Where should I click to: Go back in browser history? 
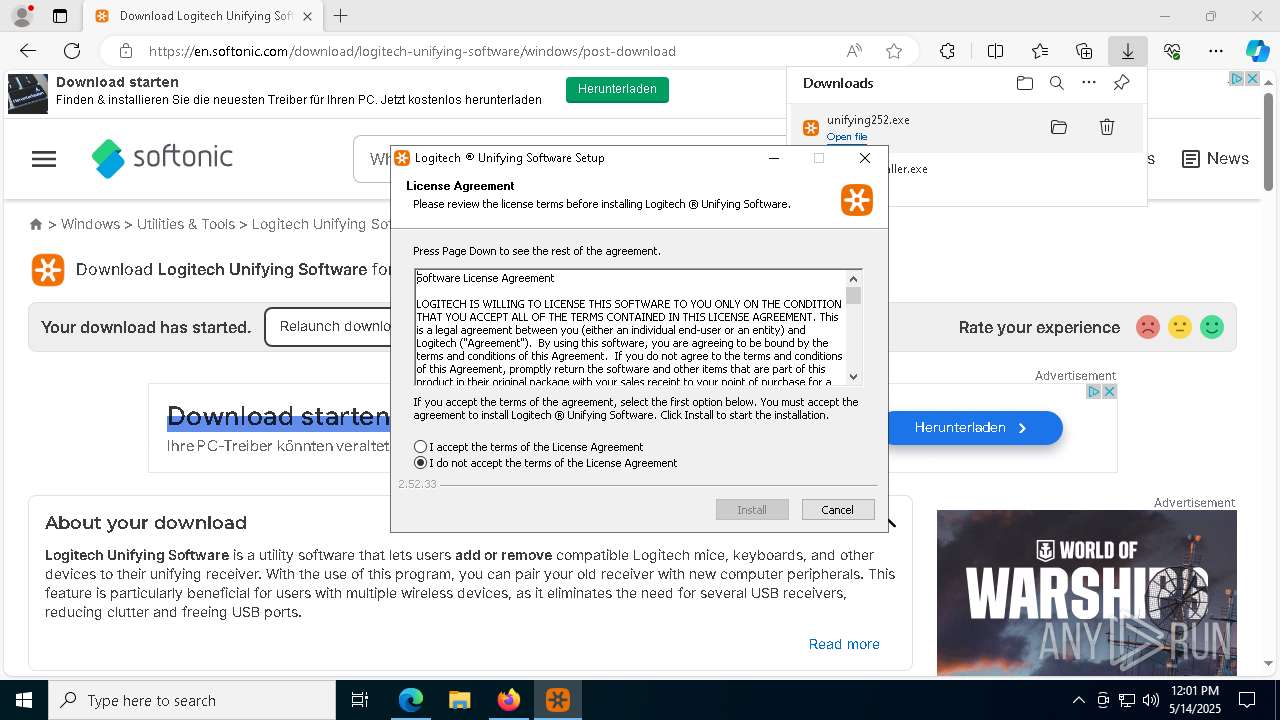(28, 51)
